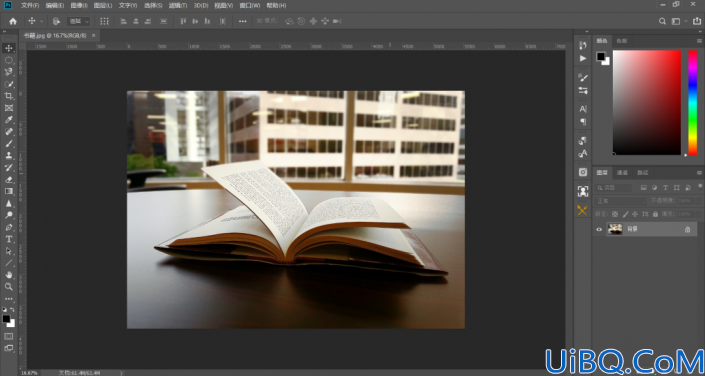Open the 窗口(W) menu
This screenshot has height=376, width=705.
pyautogui.click(x=250, y=5)
